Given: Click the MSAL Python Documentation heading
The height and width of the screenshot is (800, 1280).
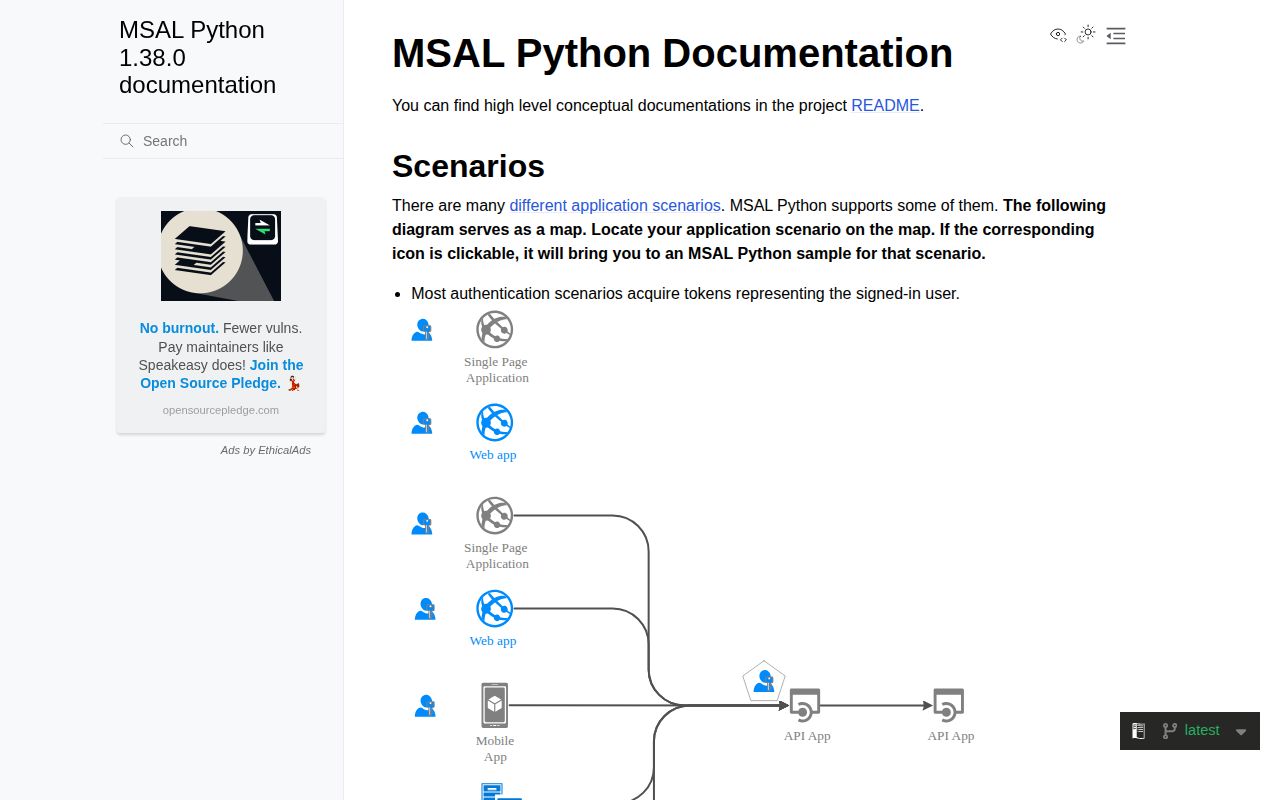Looking at the screenshot, I should pos(672,53).
